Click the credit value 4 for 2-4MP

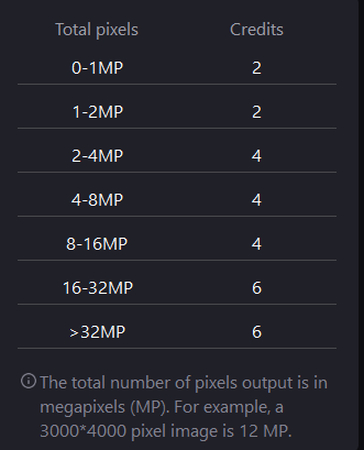pos(257,156)
